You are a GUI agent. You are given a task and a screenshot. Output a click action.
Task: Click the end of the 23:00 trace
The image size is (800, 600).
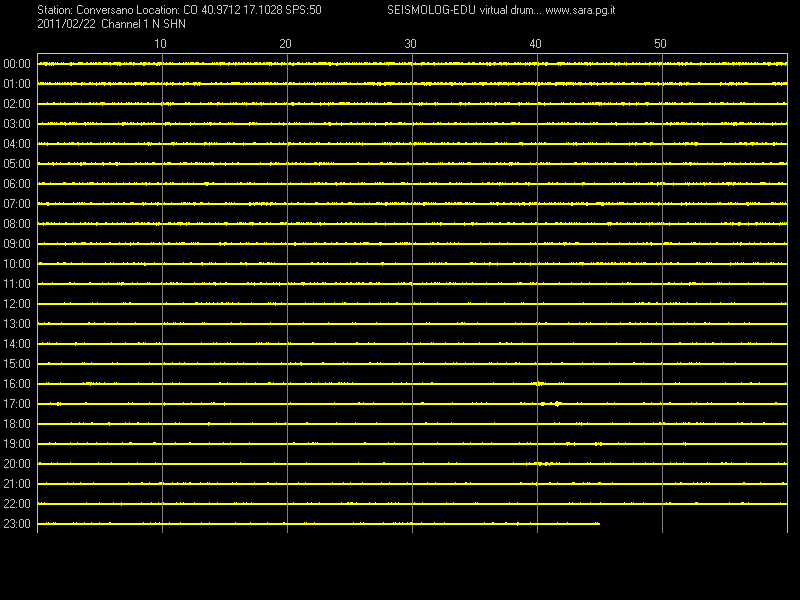click(598, 524)
